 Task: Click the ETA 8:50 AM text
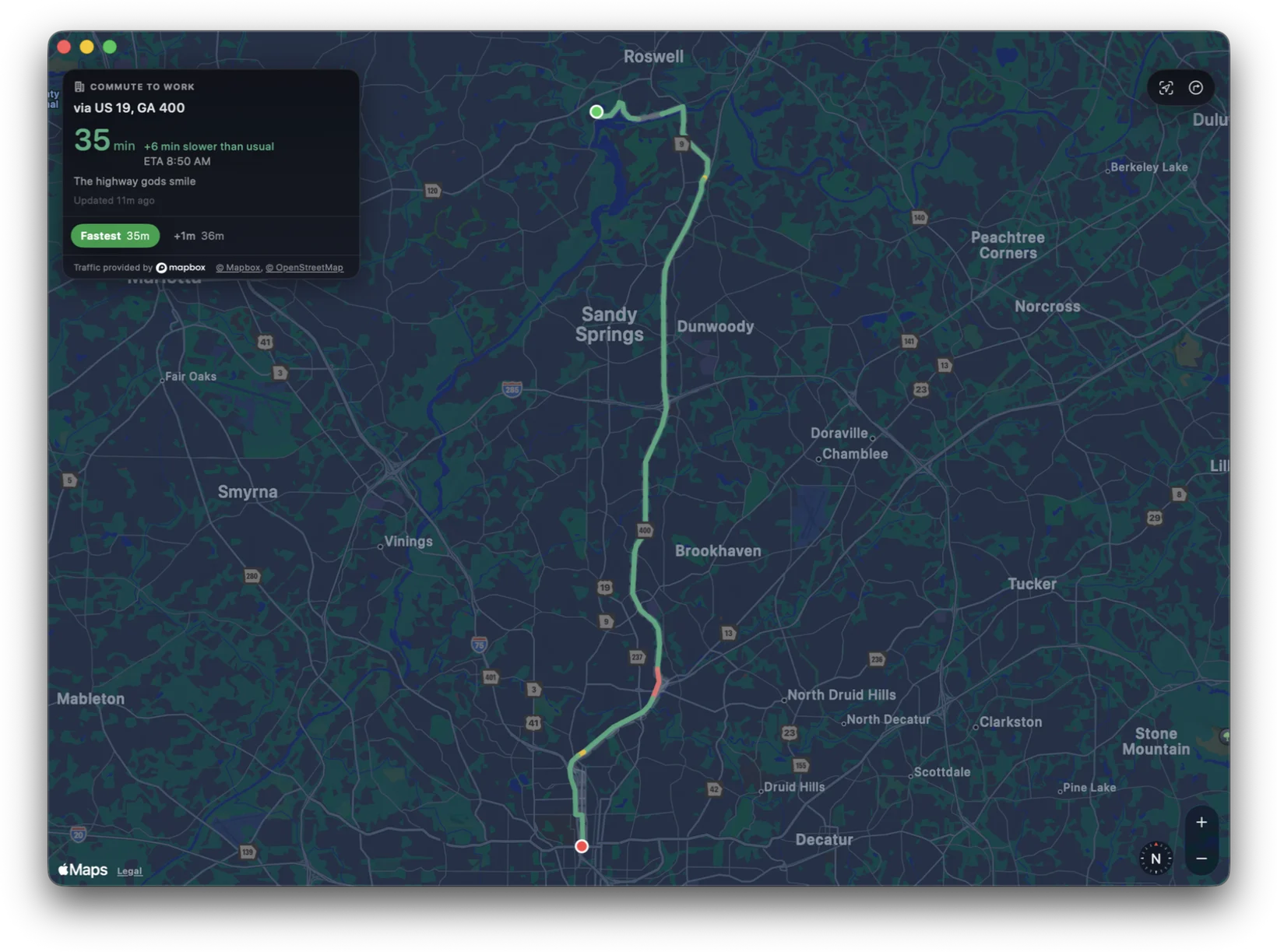[177, 161]
